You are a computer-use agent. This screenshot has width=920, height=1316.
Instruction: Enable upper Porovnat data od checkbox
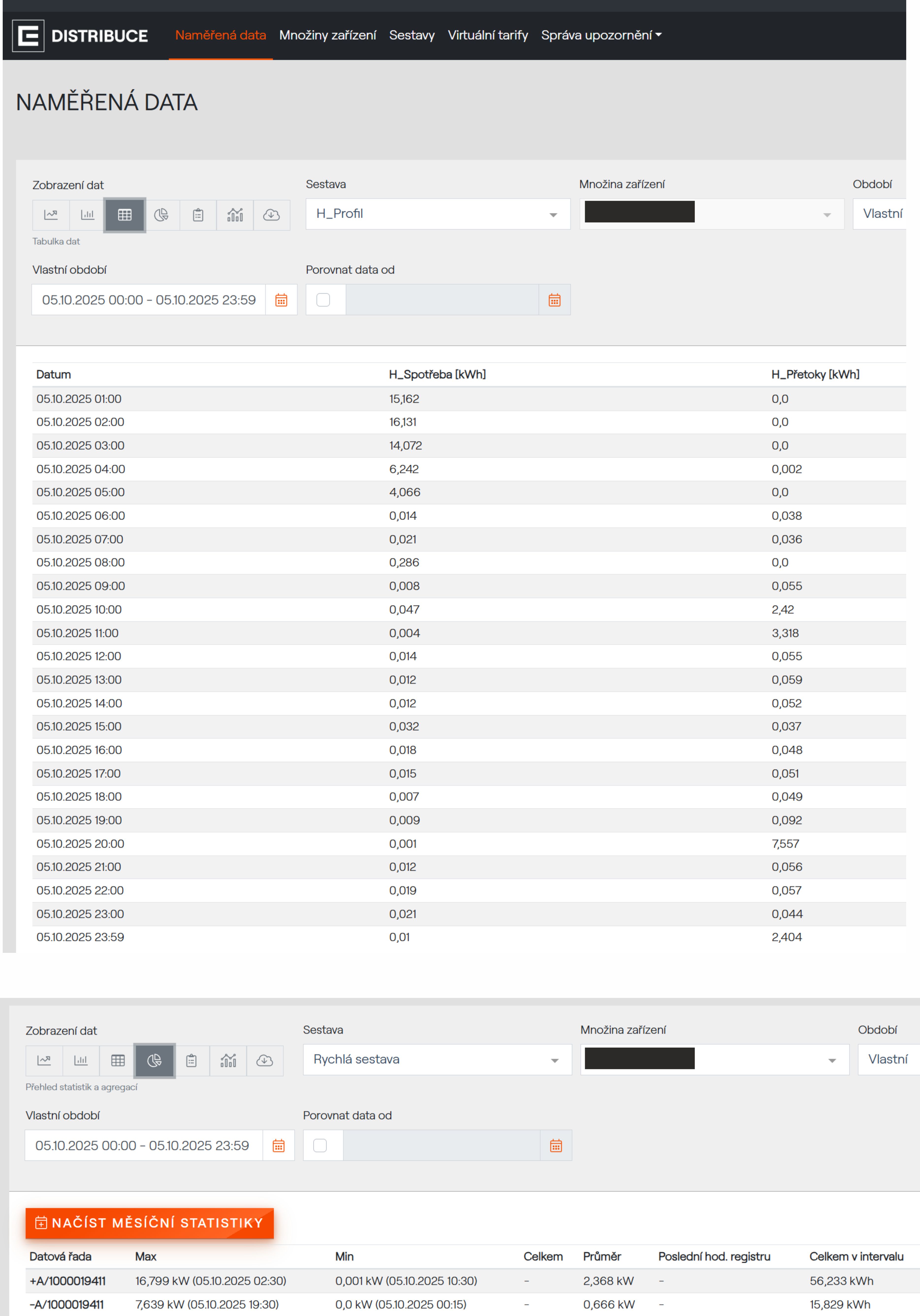(323, 300)
